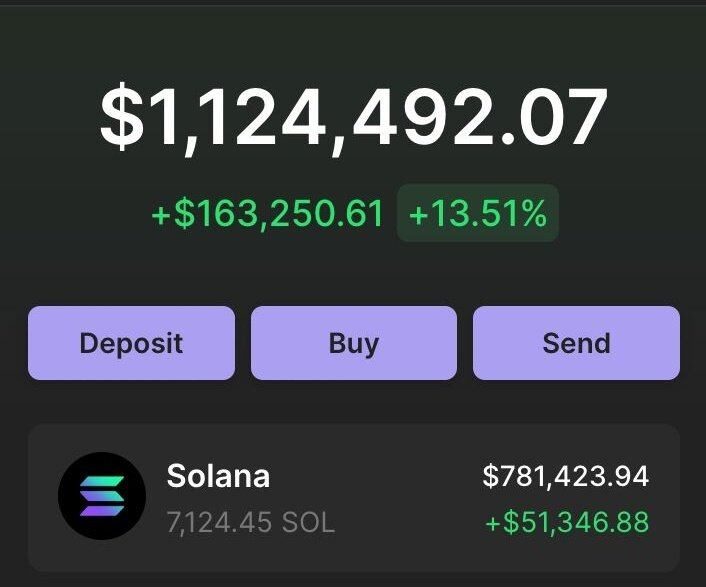Open the Solana token row card
This screenshot has height=587, width=706.
(354, 498)
